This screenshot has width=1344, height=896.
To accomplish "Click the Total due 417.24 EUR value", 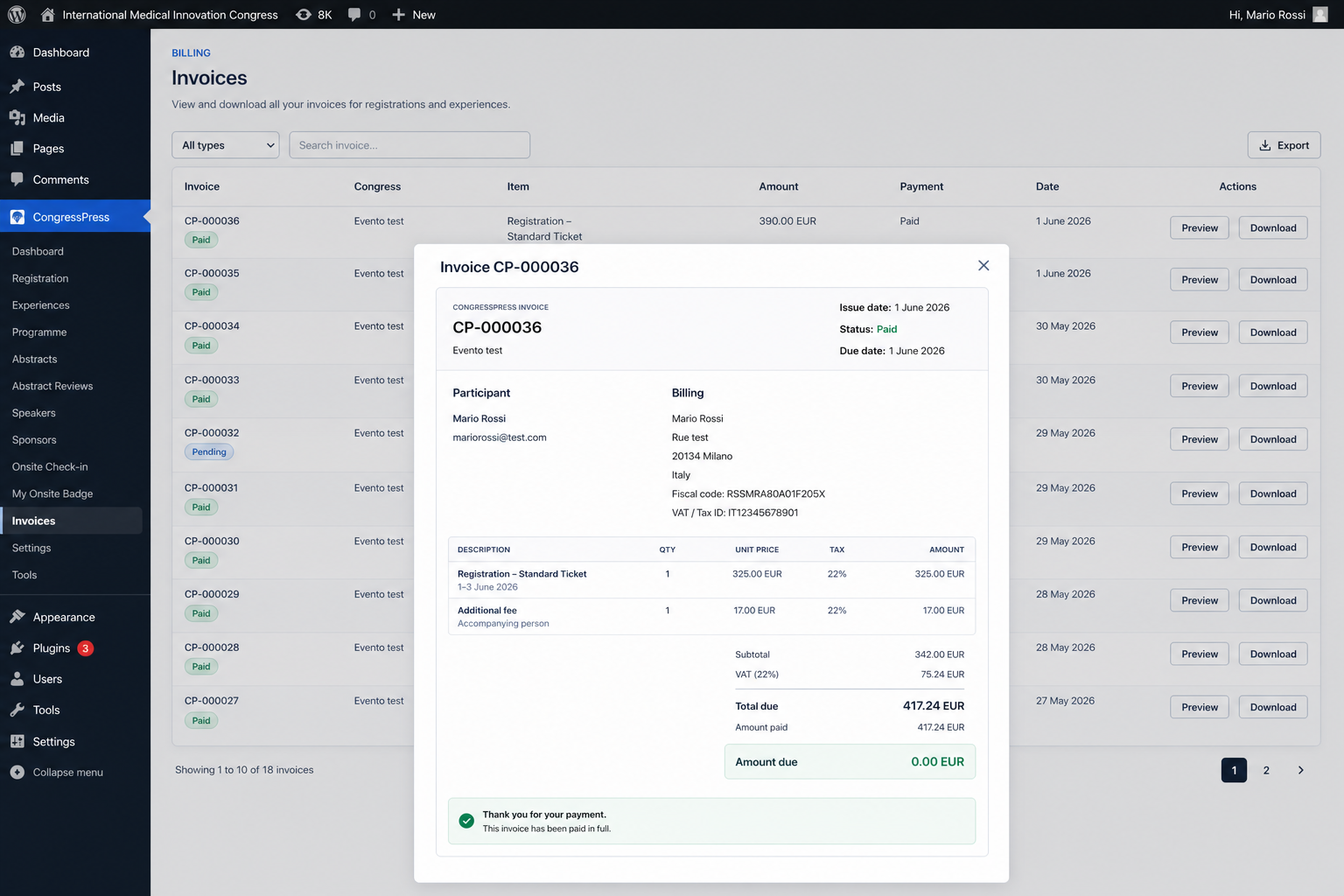I will pos(934,706).
